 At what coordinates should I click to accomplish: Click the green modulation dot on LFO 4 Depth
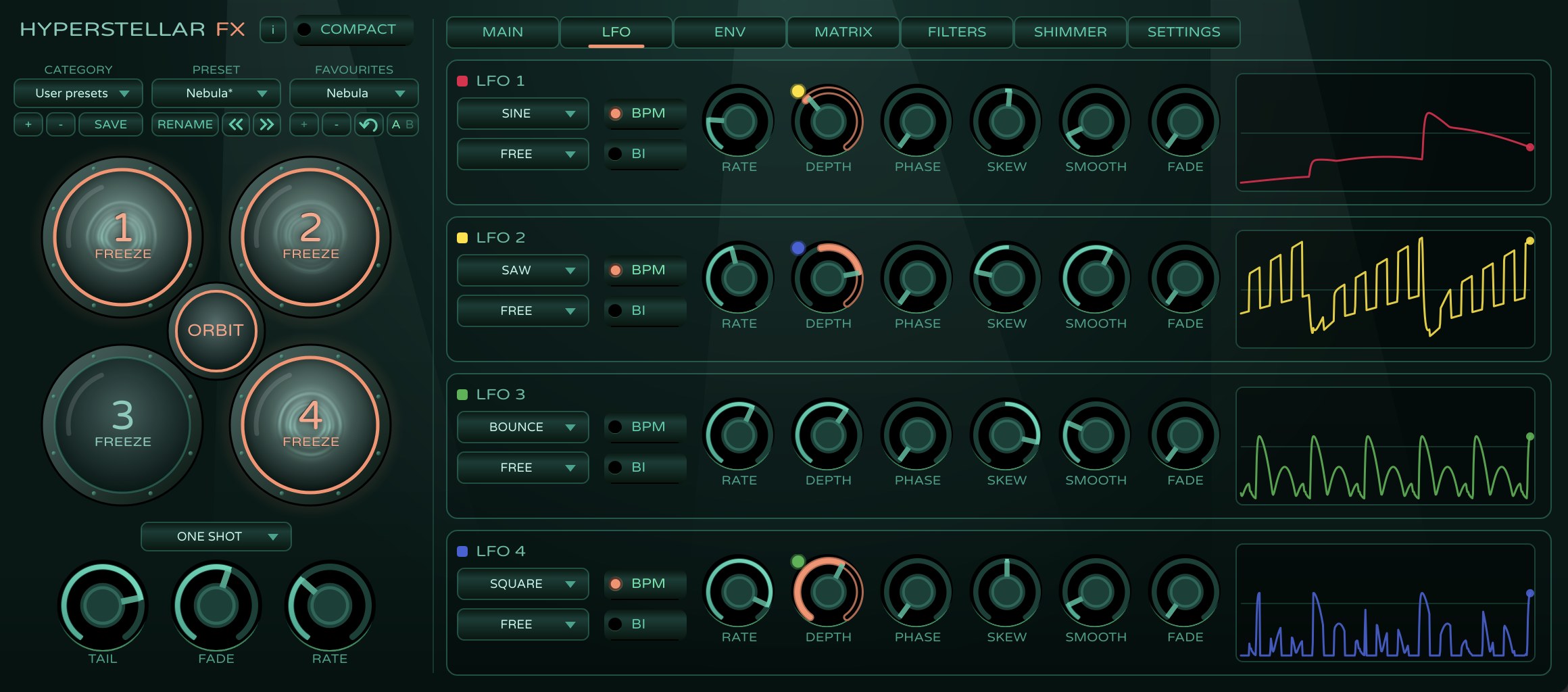[x=798, y=562]
